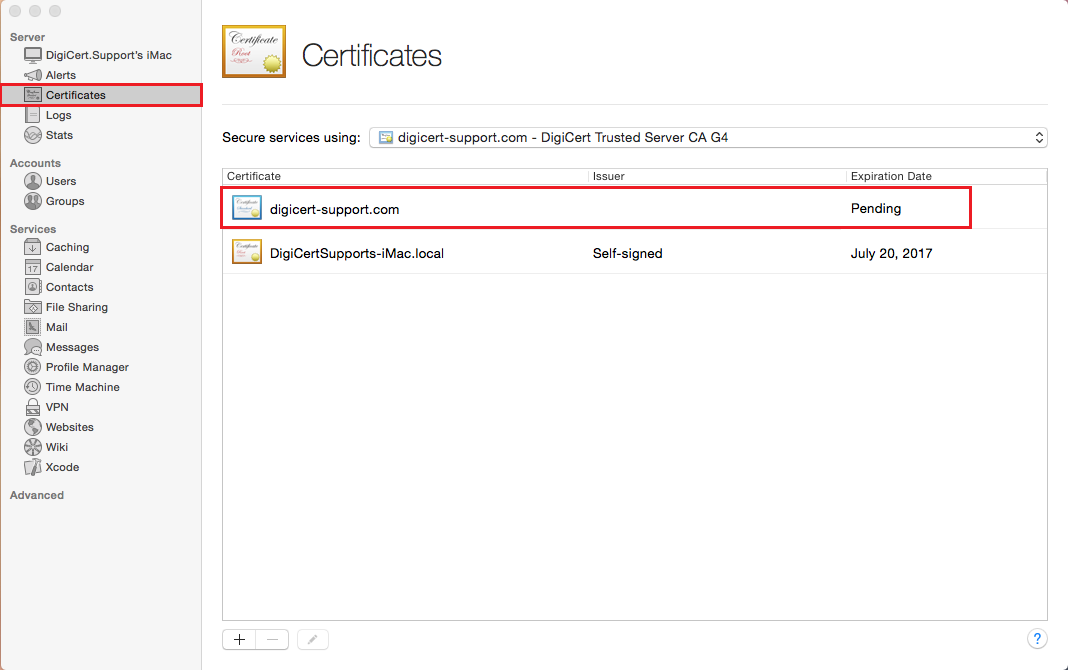Select the Caching service icon
The height and width of the screenshot is (670, 1068).
point(33,247)
